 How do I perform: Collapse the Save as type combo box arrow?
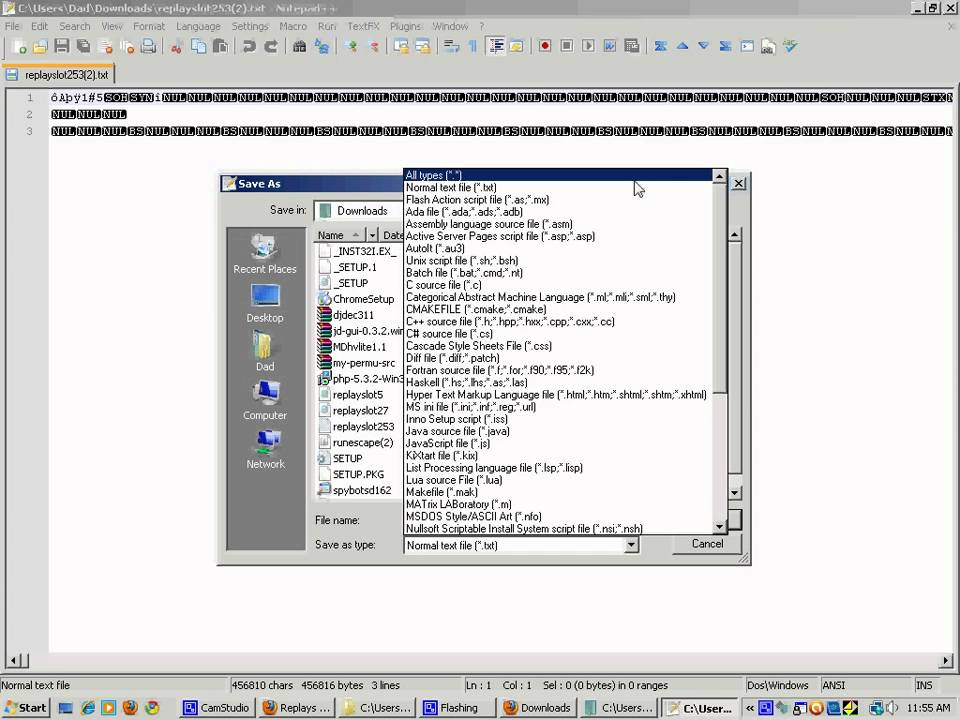click(631, 545)
